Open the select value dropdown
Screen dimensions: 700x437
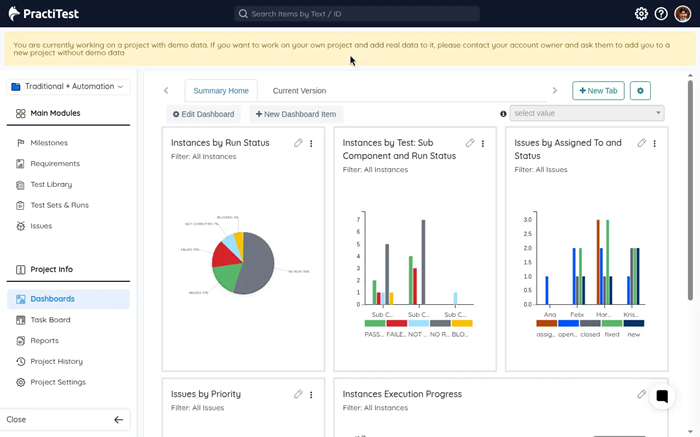coord(587,113)
